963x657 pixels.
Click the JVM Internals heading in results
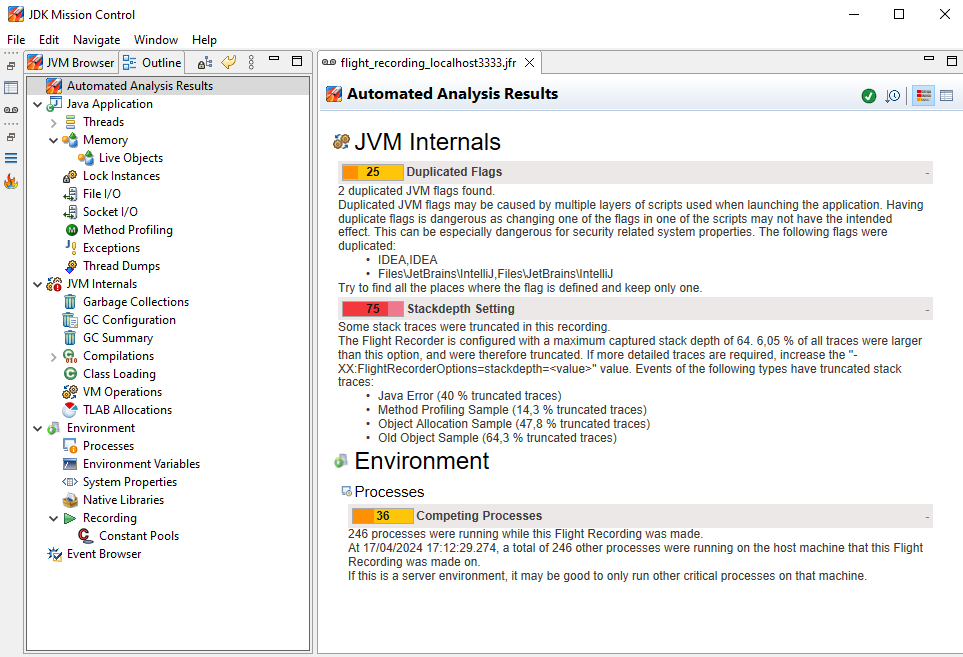point(427,142)
